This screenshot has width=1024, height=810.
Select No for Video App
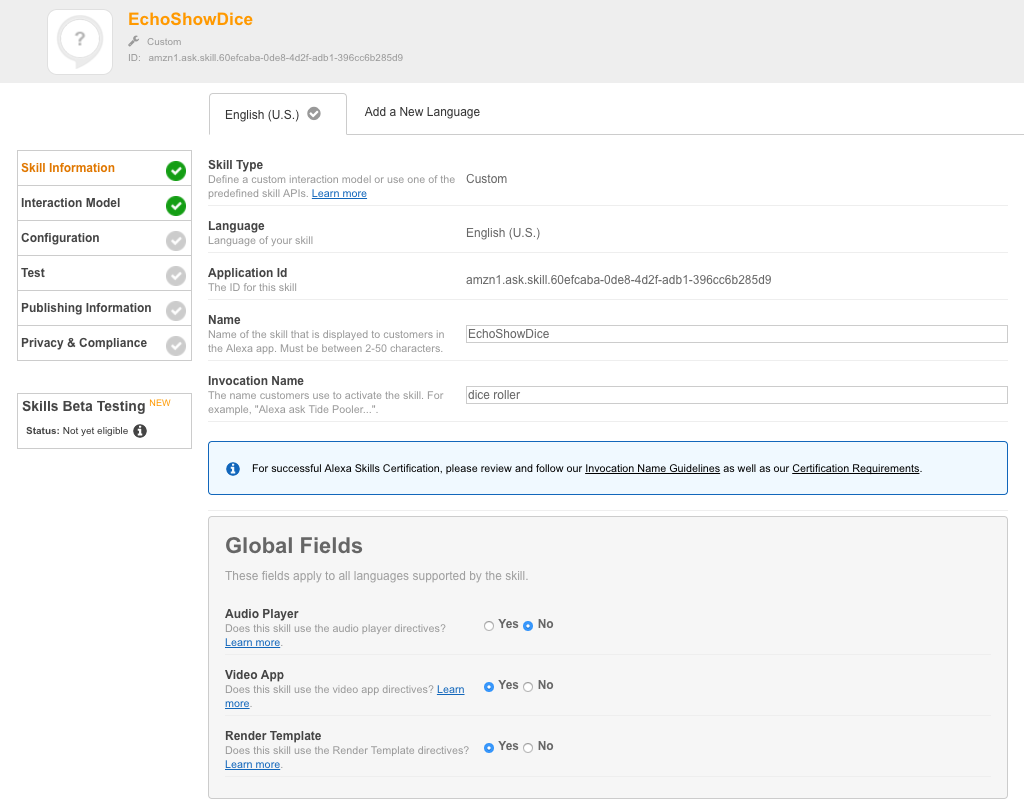coord(528,687)
